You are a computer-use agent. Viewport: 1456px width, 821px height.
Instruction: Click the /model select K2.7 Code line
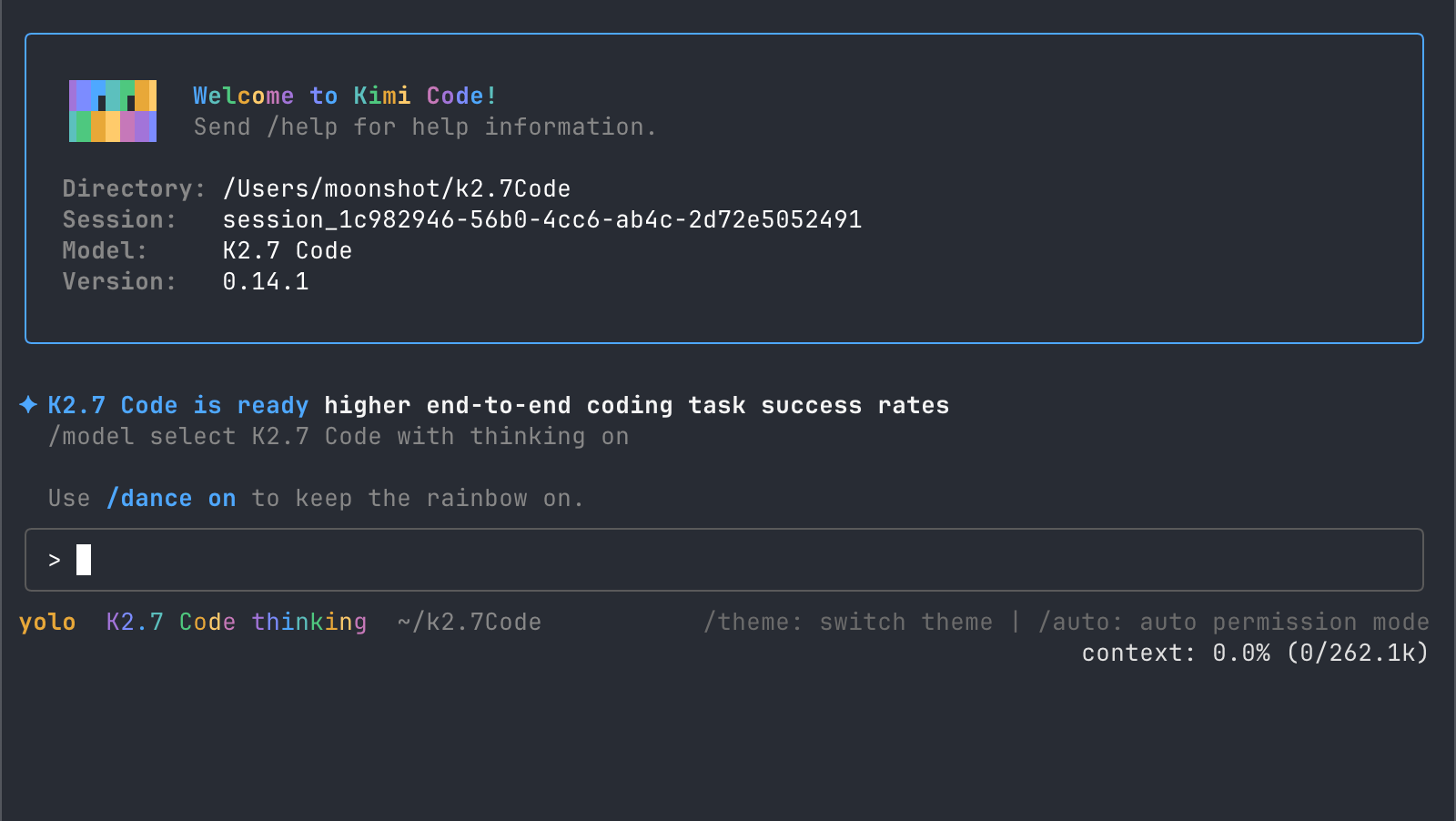point(339,436)
